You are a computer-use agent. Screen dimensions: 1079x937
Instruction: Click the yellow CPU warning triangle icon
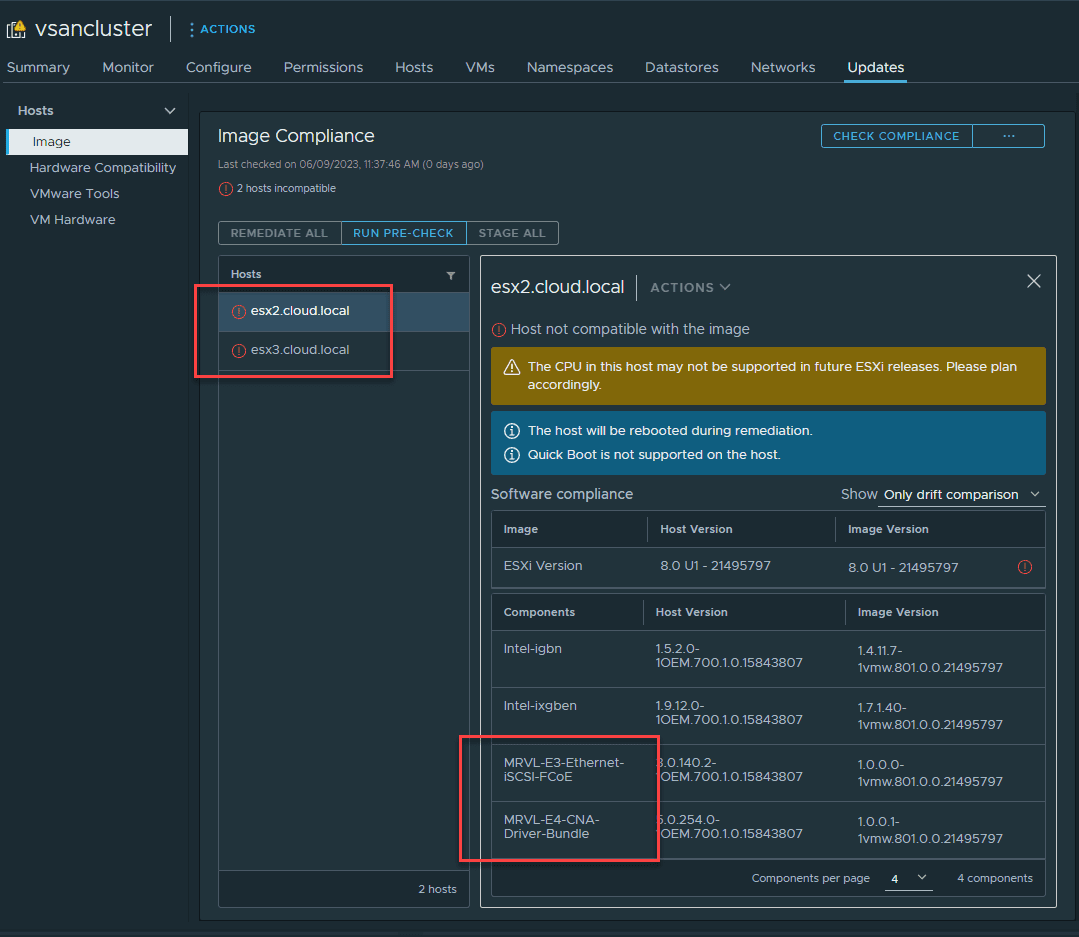point(511,367)
